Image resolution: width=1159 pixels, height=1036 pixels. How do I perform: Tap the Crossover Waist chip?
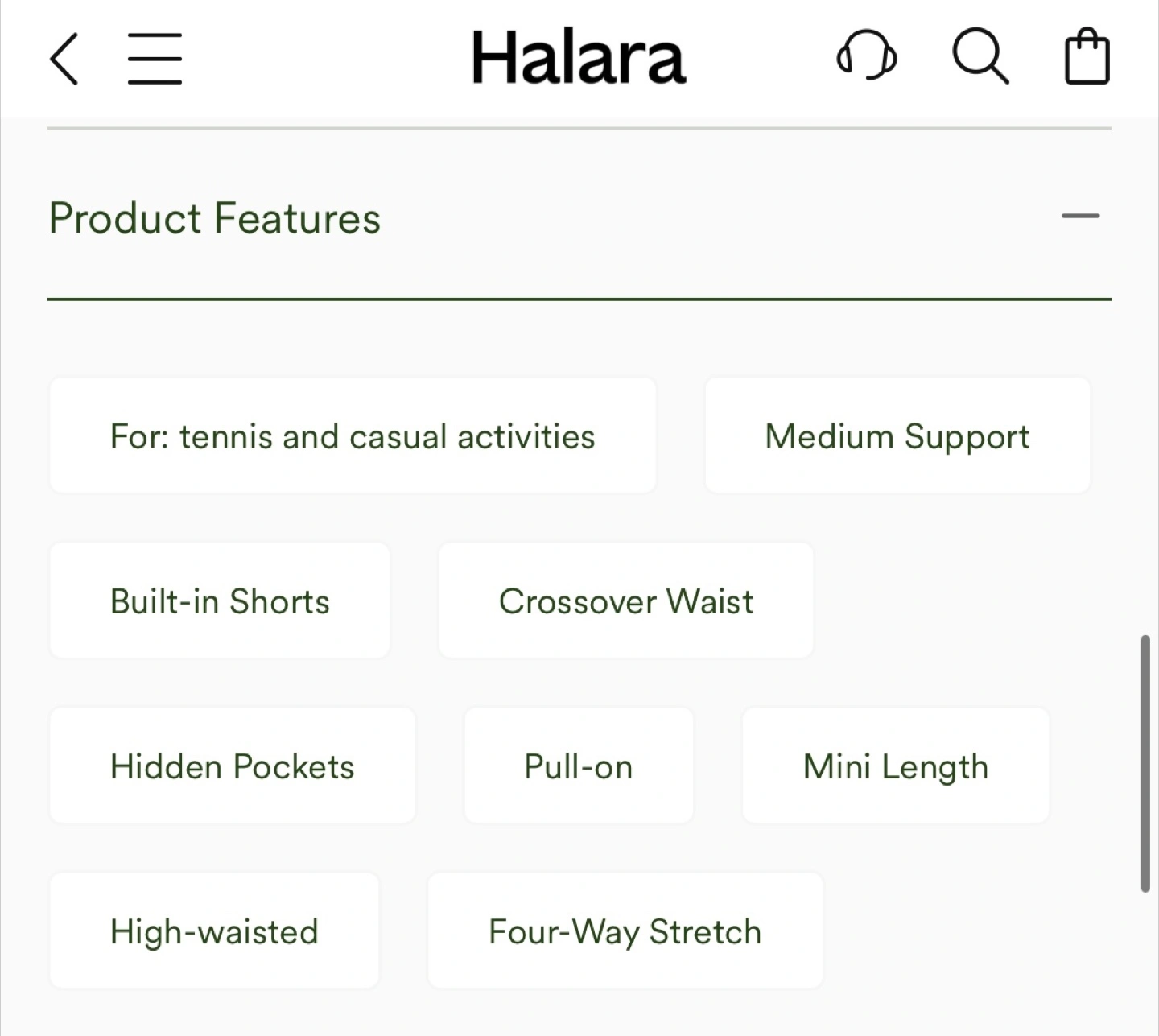pyautogui.click(x=626, y=601)
